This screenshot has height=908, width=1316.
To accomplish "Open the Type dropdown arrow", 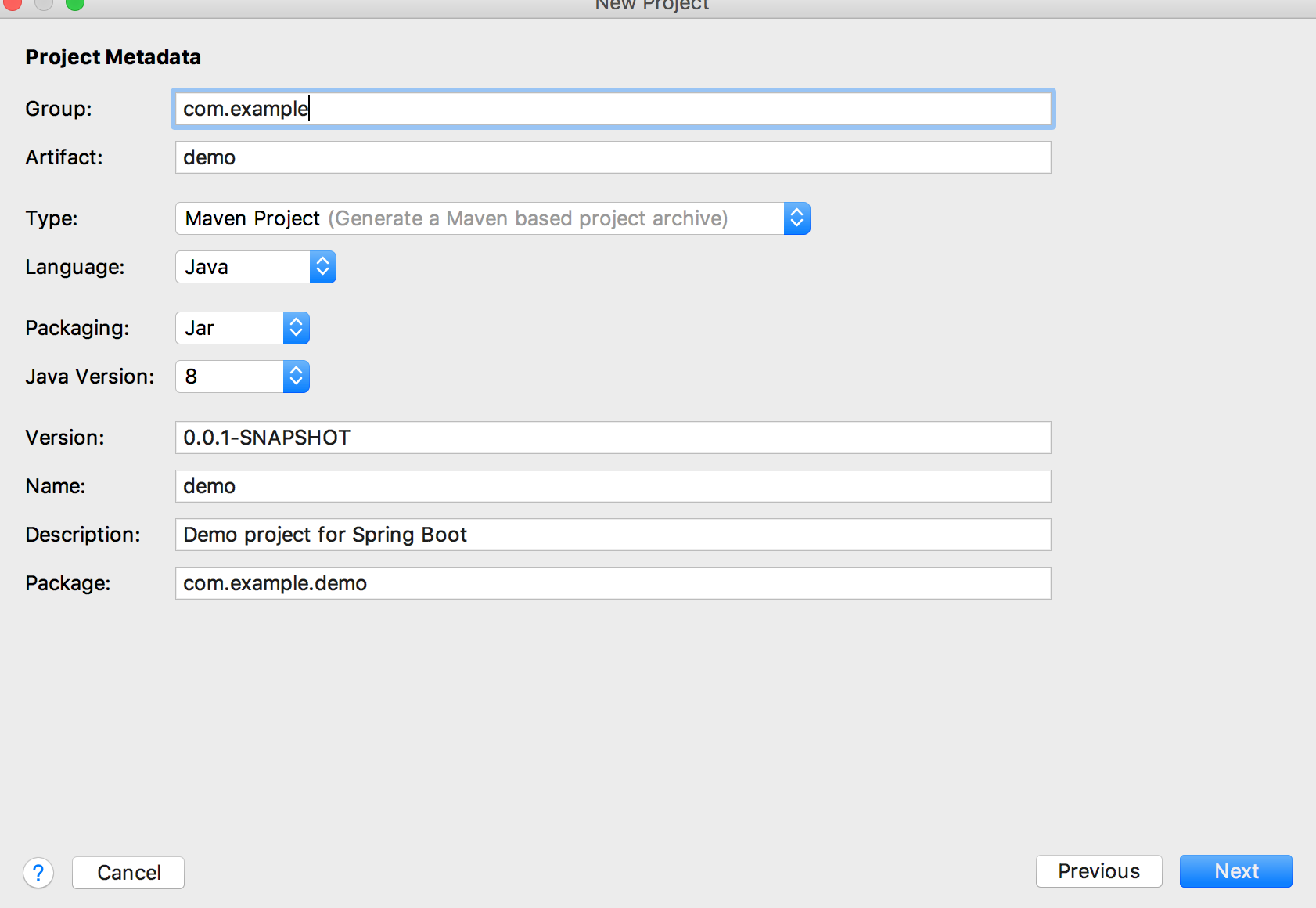I will tap(796, 218).
